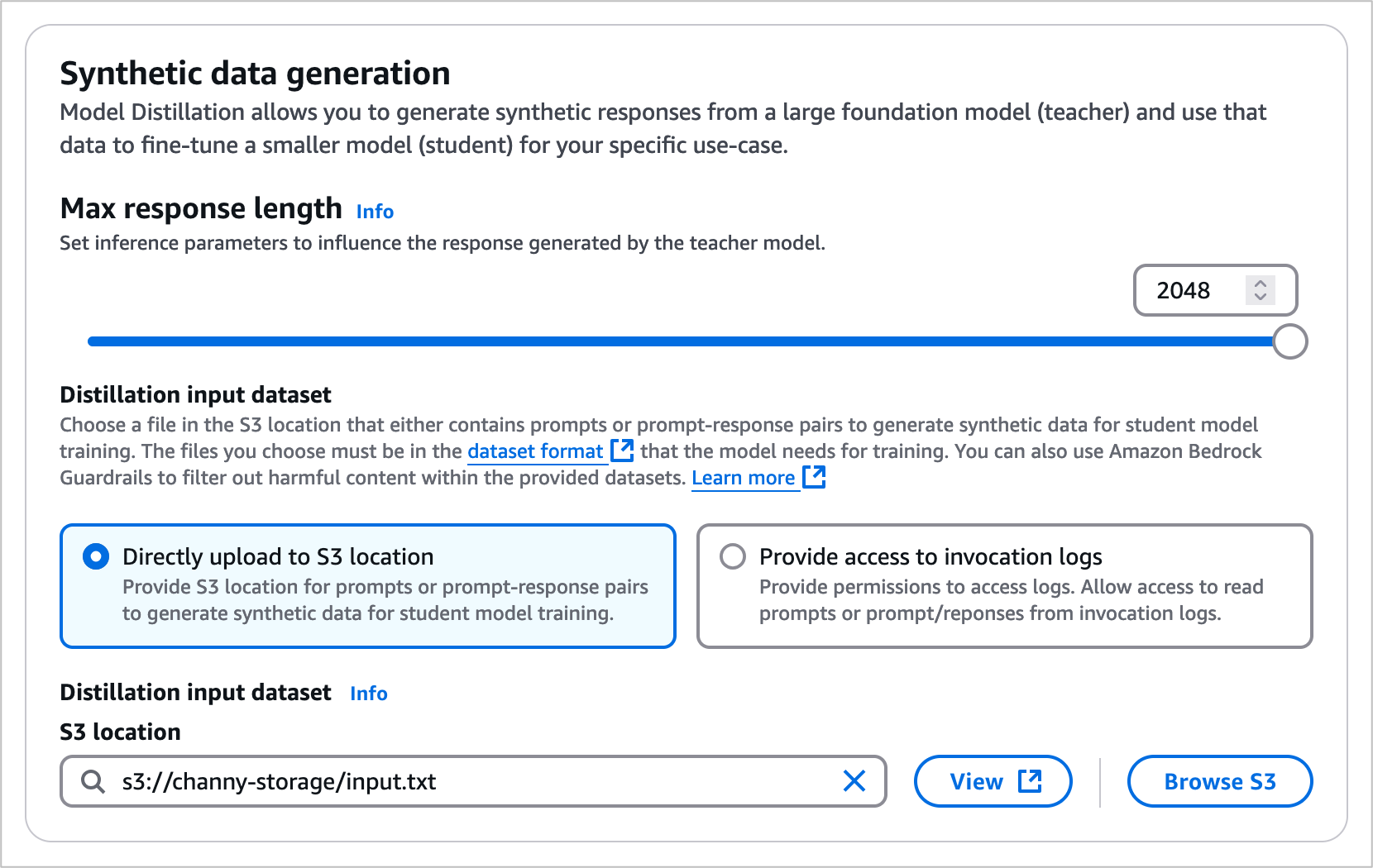Screen dimensions: 1373x868
Task: Open the Learn more link
Action: click(x=743, y=478)
